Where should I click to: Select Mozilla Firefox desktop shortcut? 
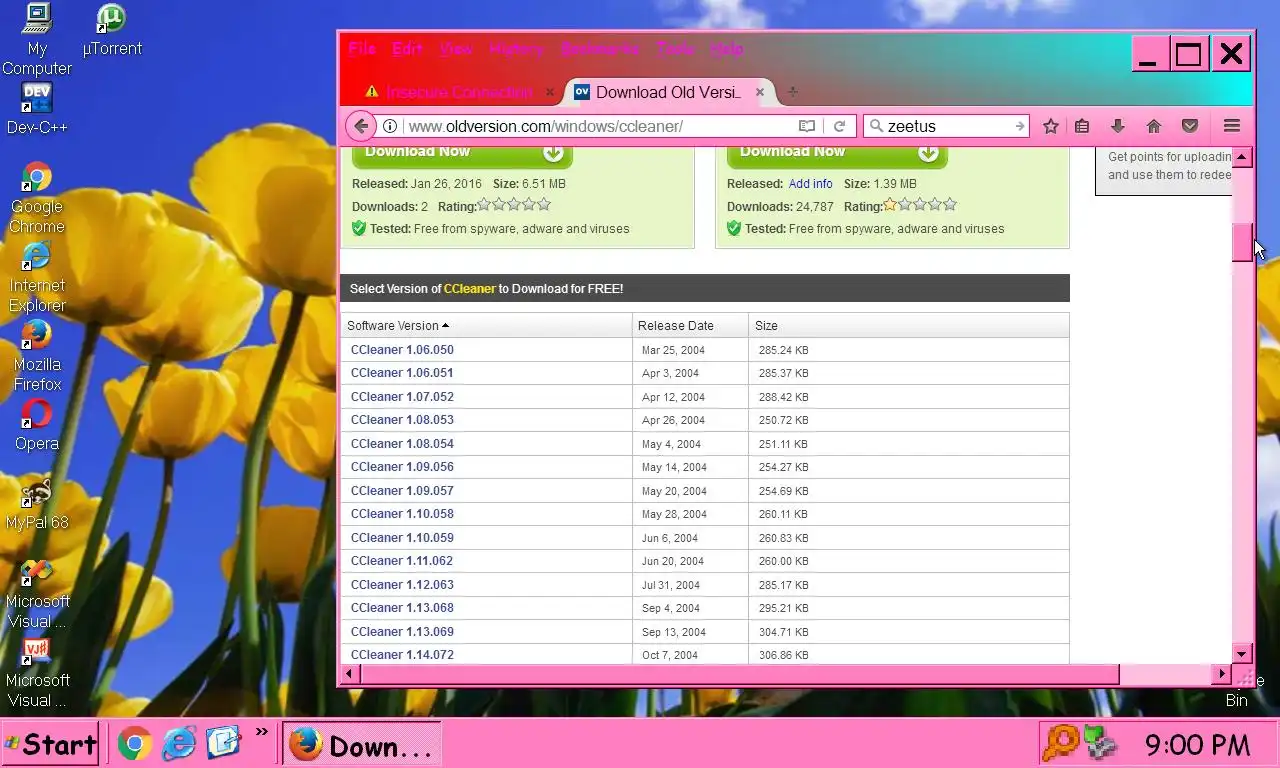37,356
